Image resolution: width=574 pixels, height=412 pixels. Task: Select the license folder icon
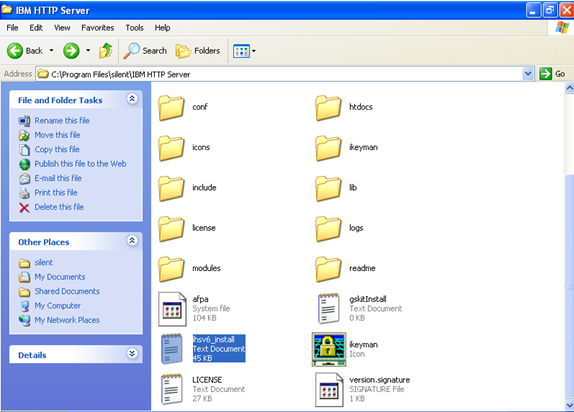tap(171, 229)
